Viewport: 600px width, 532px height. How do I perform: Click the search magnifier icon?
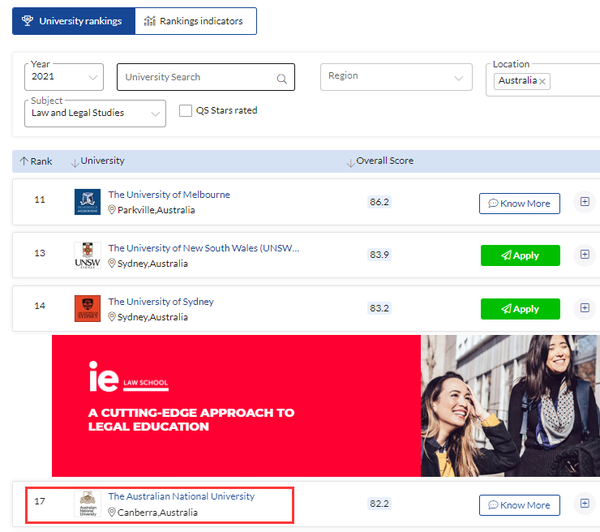pos(282,78)
